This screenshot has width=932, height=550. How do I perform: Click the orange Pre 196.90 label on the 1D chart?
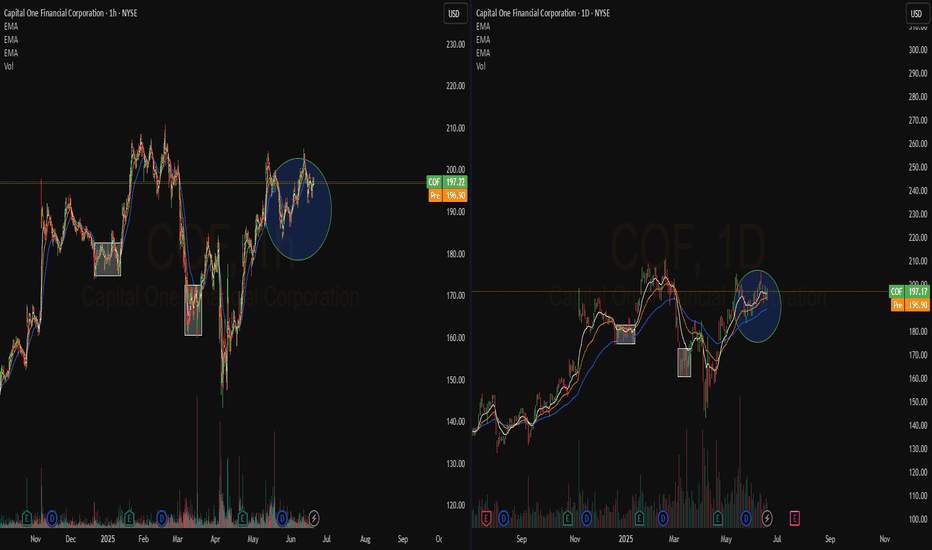[x=909, y=304]
